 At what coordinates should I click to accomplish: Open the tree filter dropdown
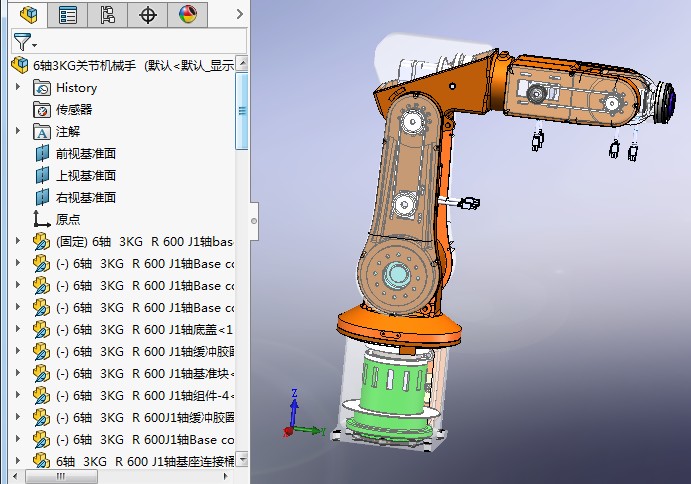coord(25,42)
